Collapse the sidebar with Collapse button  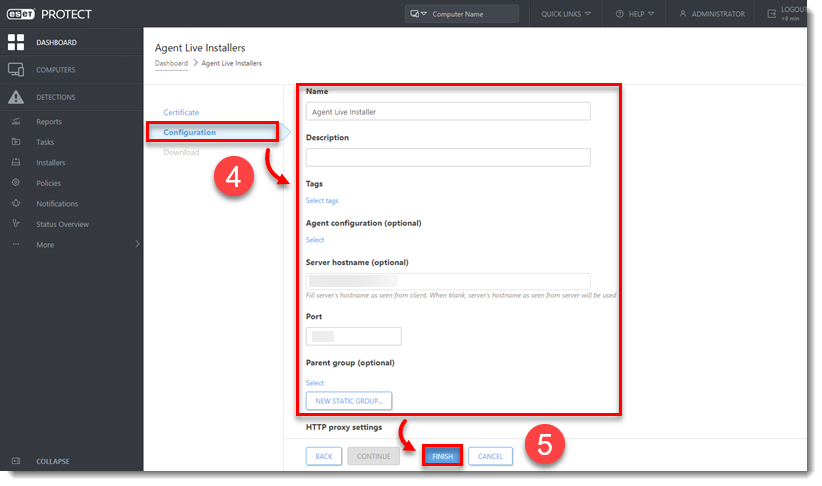coord(53,462)
